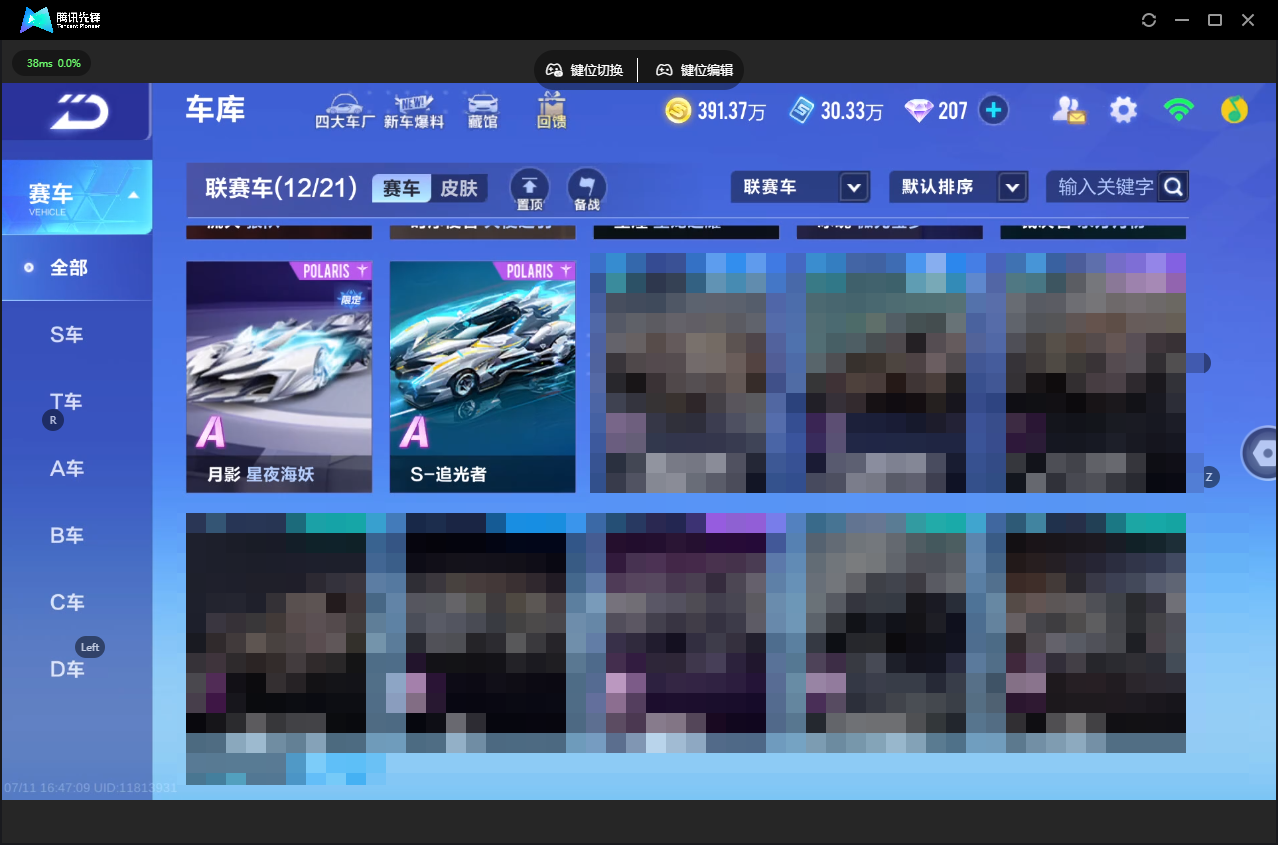Click the 207 diamond amount
1278x845 pixels.
coord(953,111)
